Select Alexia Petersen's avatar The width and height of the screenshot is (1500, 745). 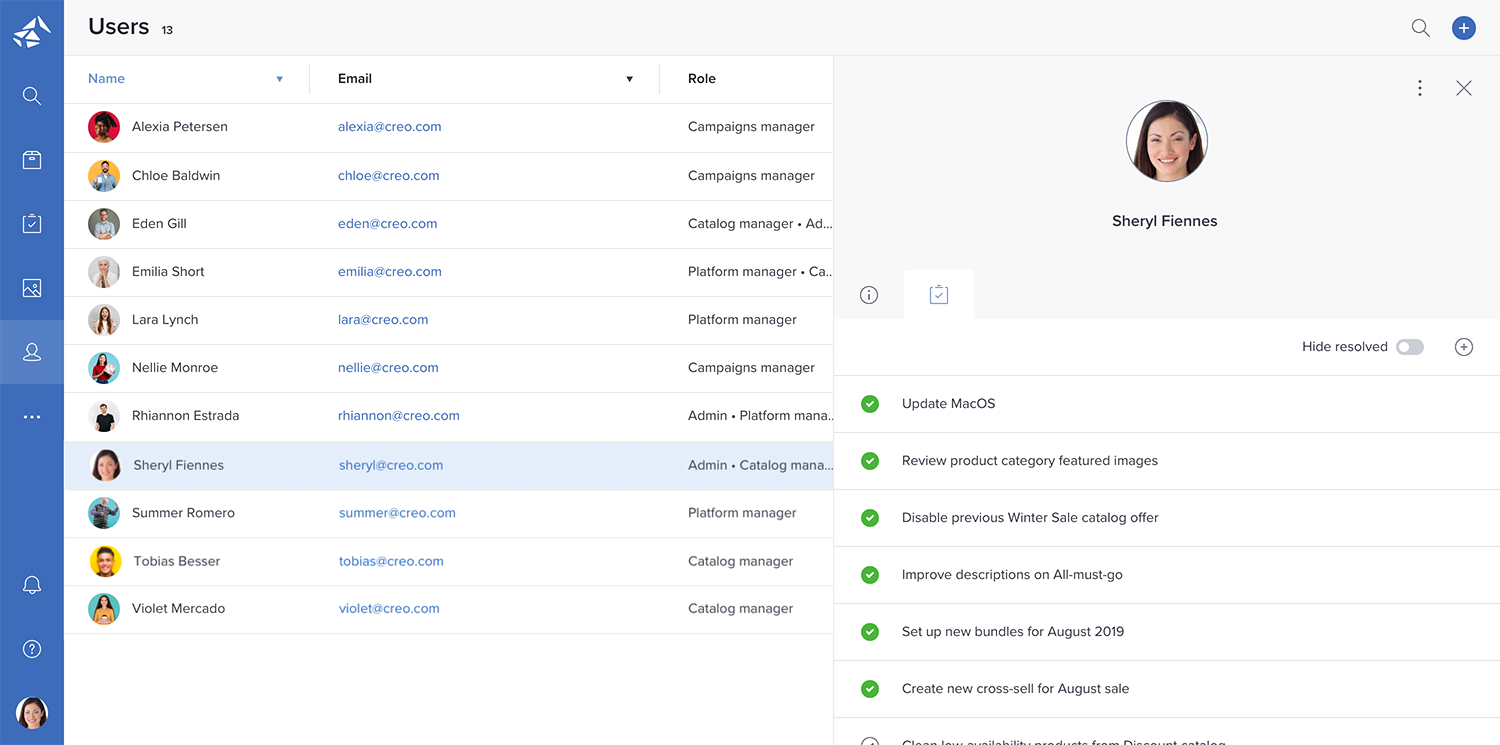tap(104, 127)
